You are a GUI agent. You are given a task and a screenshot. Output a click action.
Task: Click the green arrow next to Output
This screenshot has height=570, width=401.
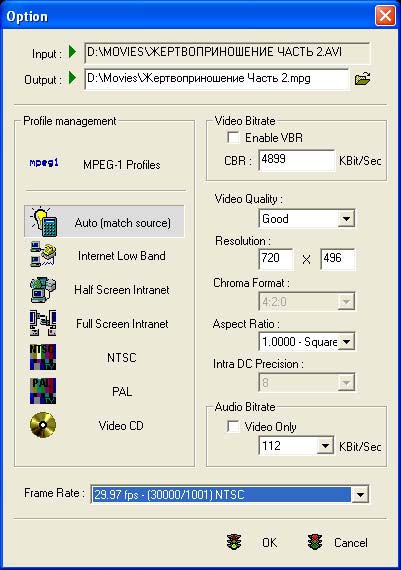point(72,77)
